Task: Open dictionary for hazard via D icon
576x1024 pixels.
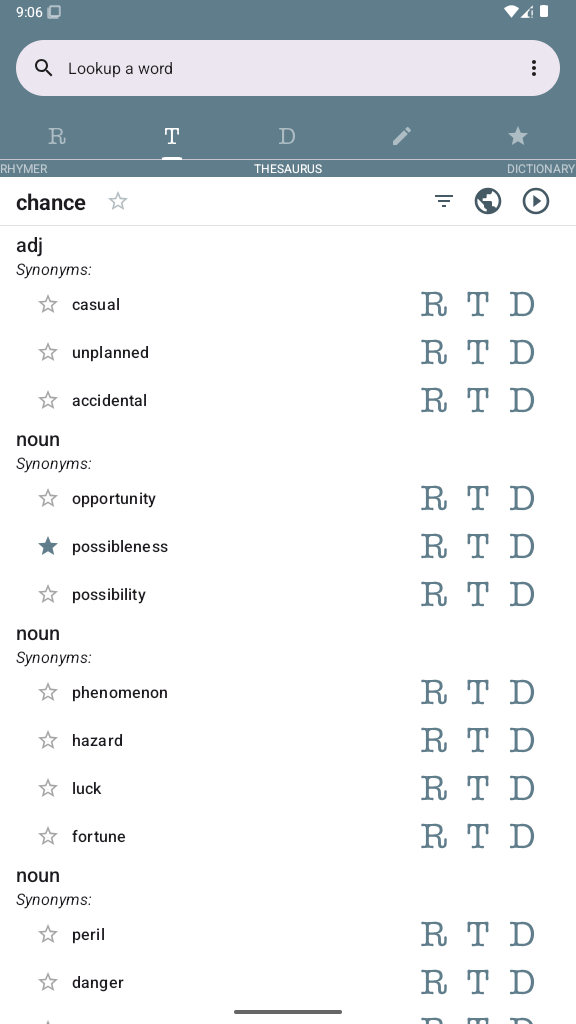Action: pyautogui.click(x=522, y=740)
